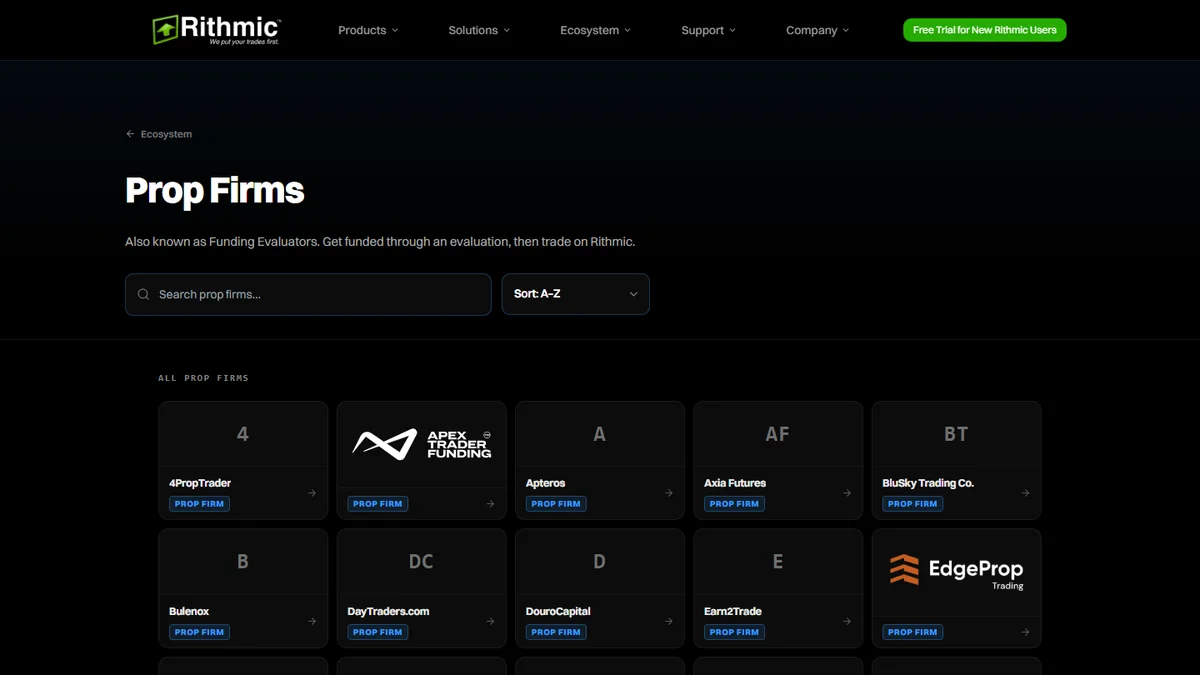Click PROP FIRM badge on BluSky Trading card
This screenshot has height=675, width=1200.
(913, 504)
